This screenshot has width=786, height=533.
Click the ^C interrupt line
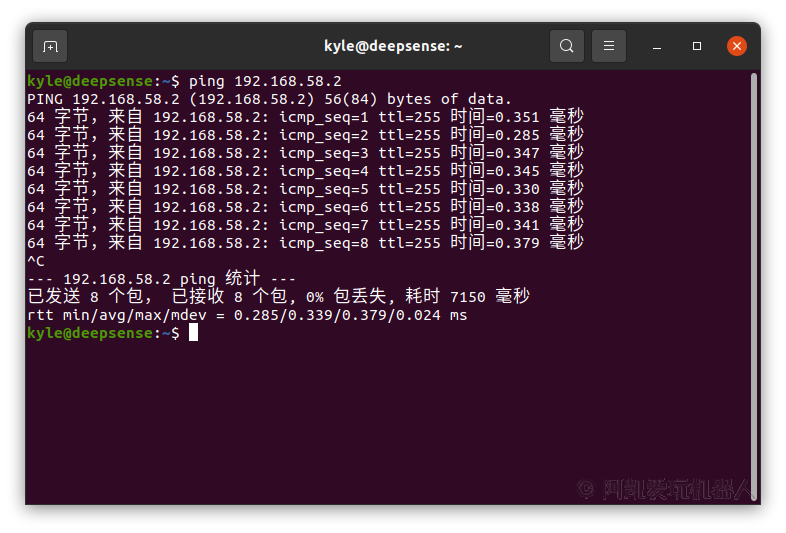click(36, 261)
